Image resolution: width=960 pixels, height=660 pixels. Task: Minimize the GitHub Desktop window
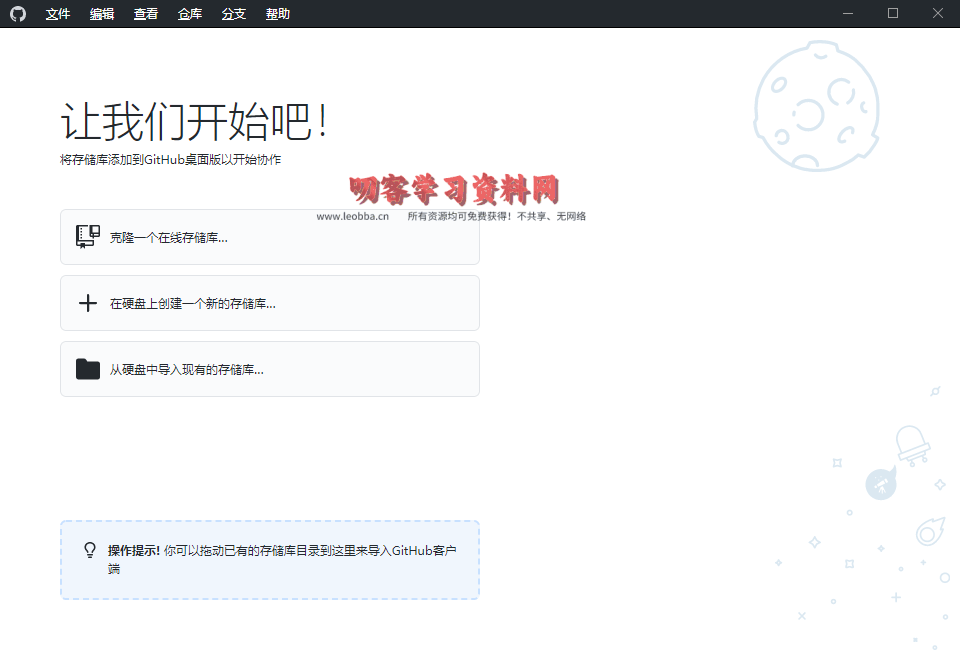pyautogui.click(x=848, y=14)
